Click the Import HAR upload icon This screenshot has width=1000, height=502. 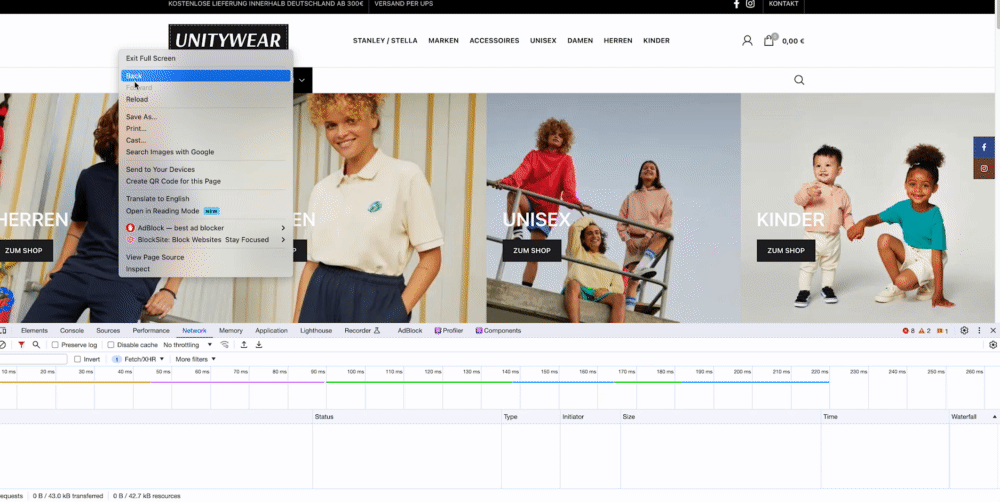coord(244,344)
